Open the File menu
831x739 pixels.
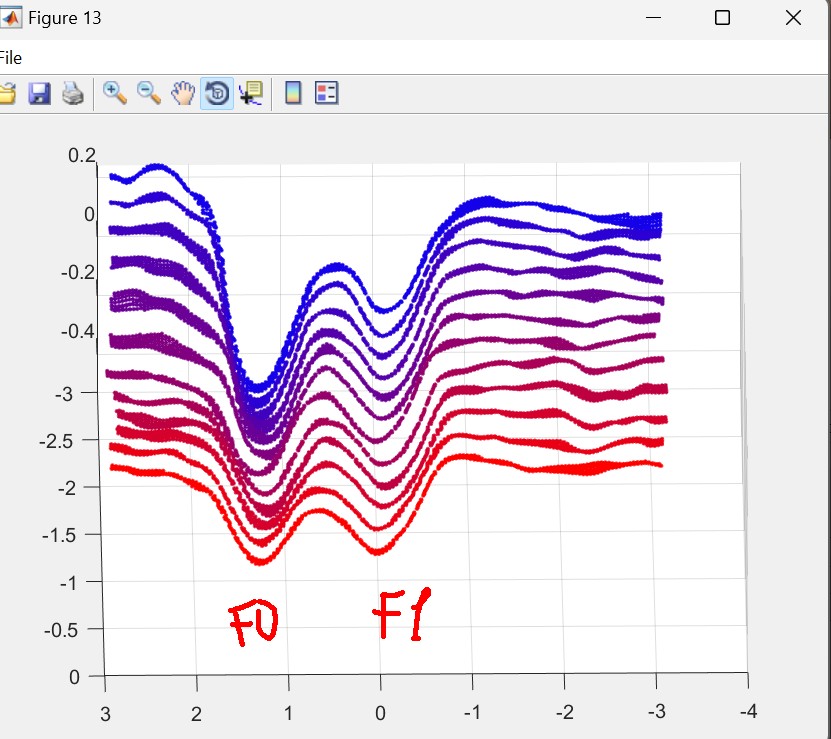[11, 58]
